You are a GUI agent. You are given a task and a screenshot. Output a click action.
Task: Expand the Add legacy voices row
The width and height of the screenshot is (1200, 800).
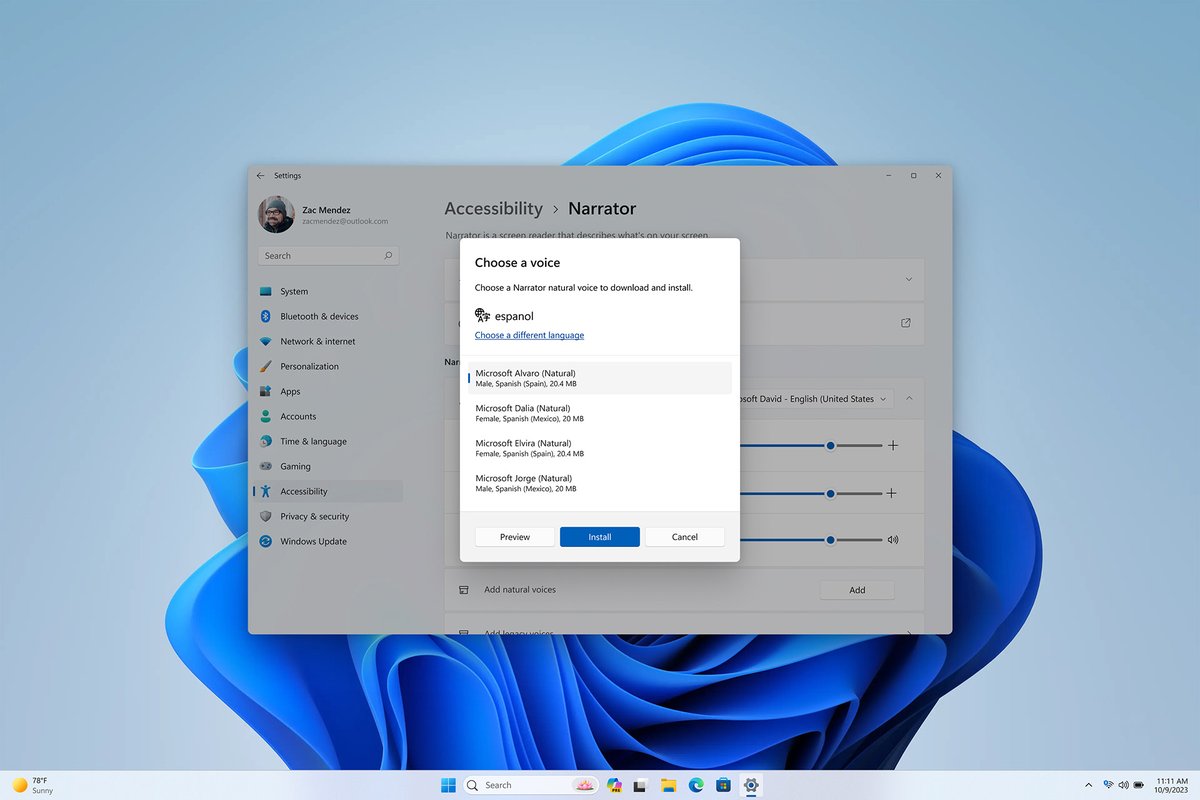click(x=909, y=632)
